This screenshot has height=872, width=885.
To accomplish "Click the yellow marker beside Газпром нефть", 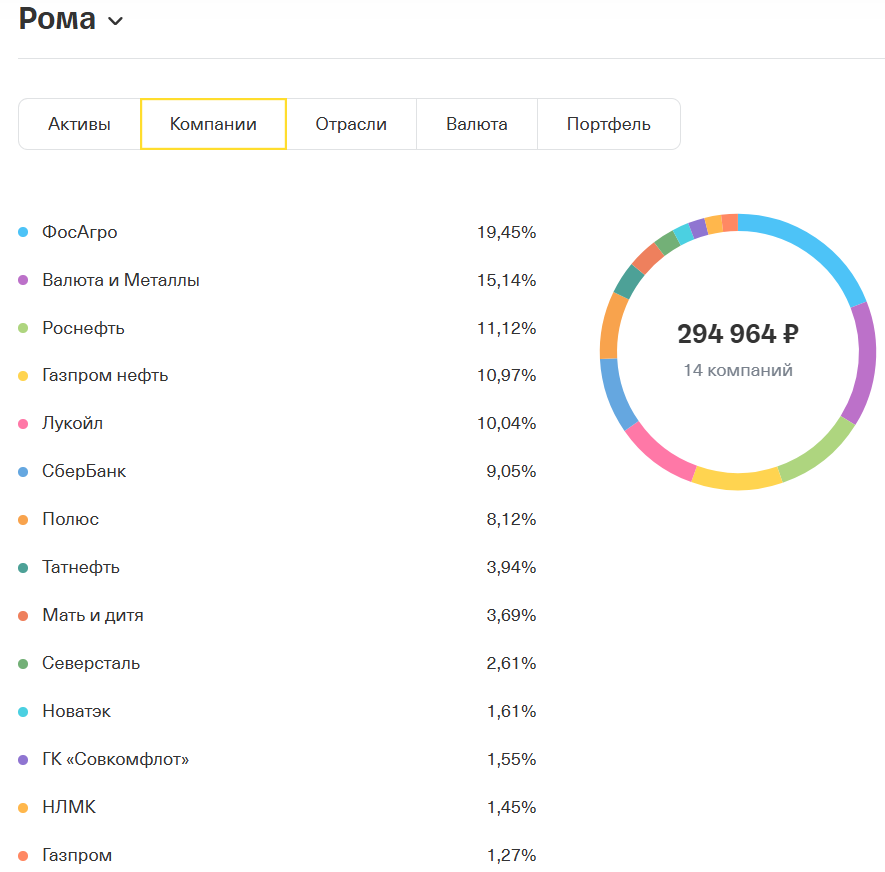I will coord(22,375).
